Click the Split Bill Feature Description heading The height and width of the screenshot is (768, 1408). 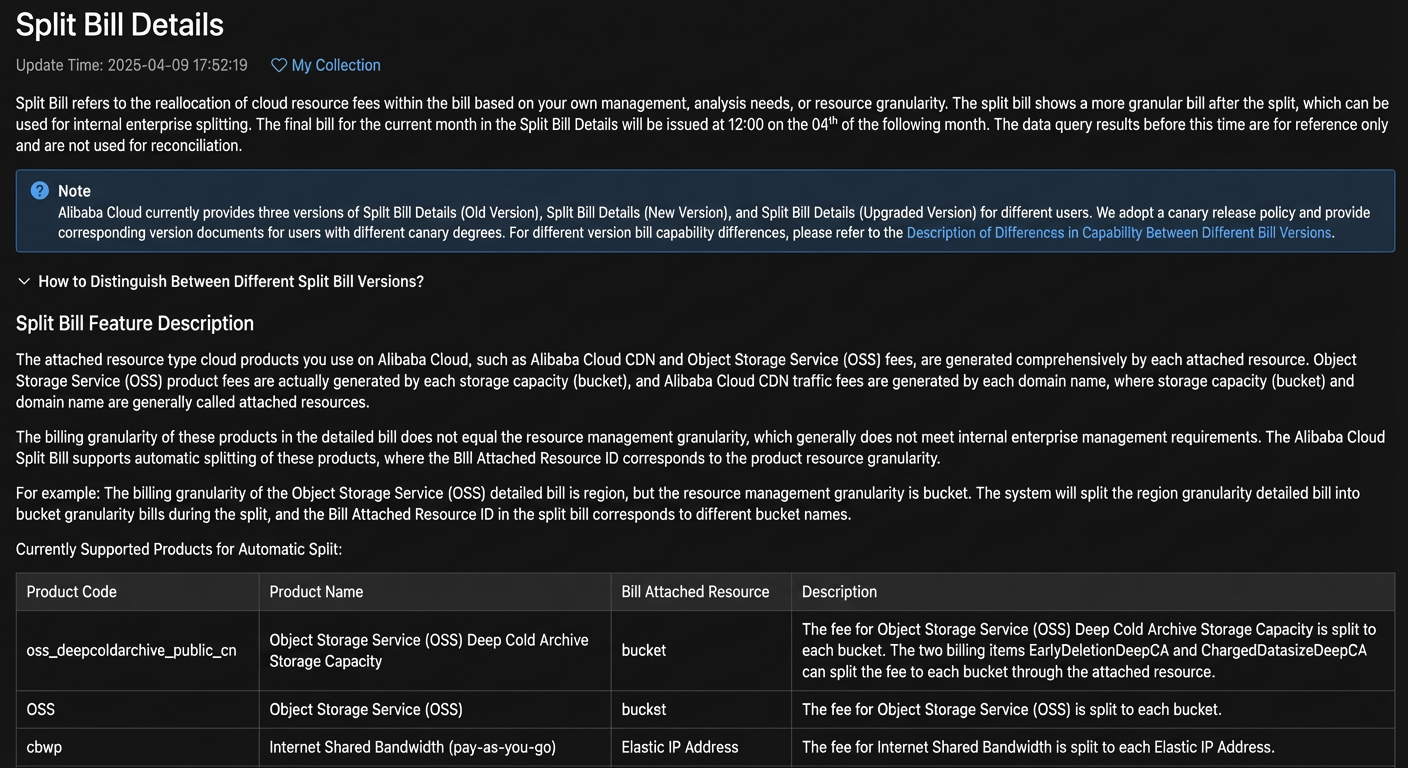[x=135, y=323]
